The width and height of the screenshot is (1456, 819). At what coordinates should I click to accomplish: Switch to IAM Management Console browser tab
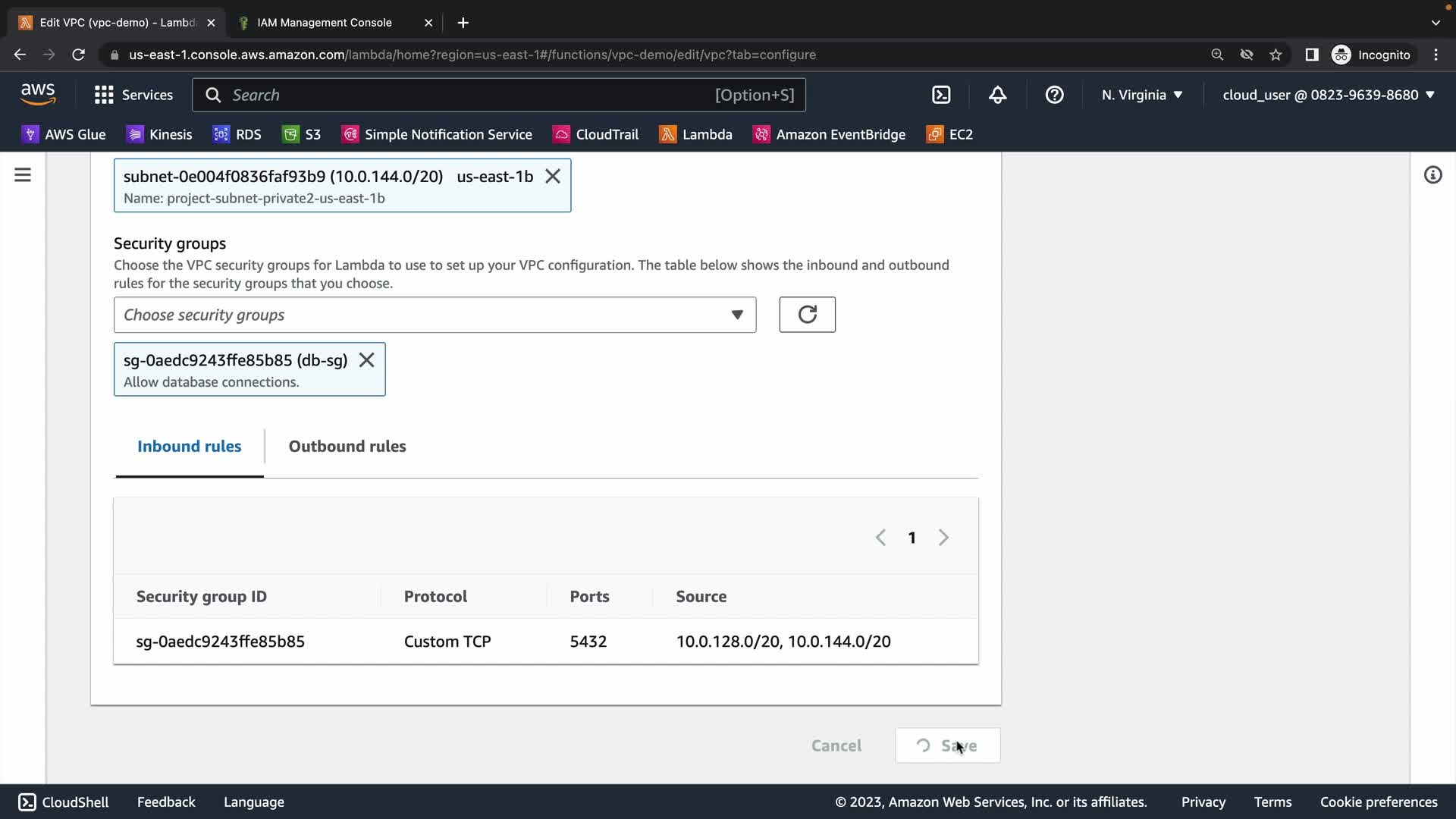click(325, 23)
